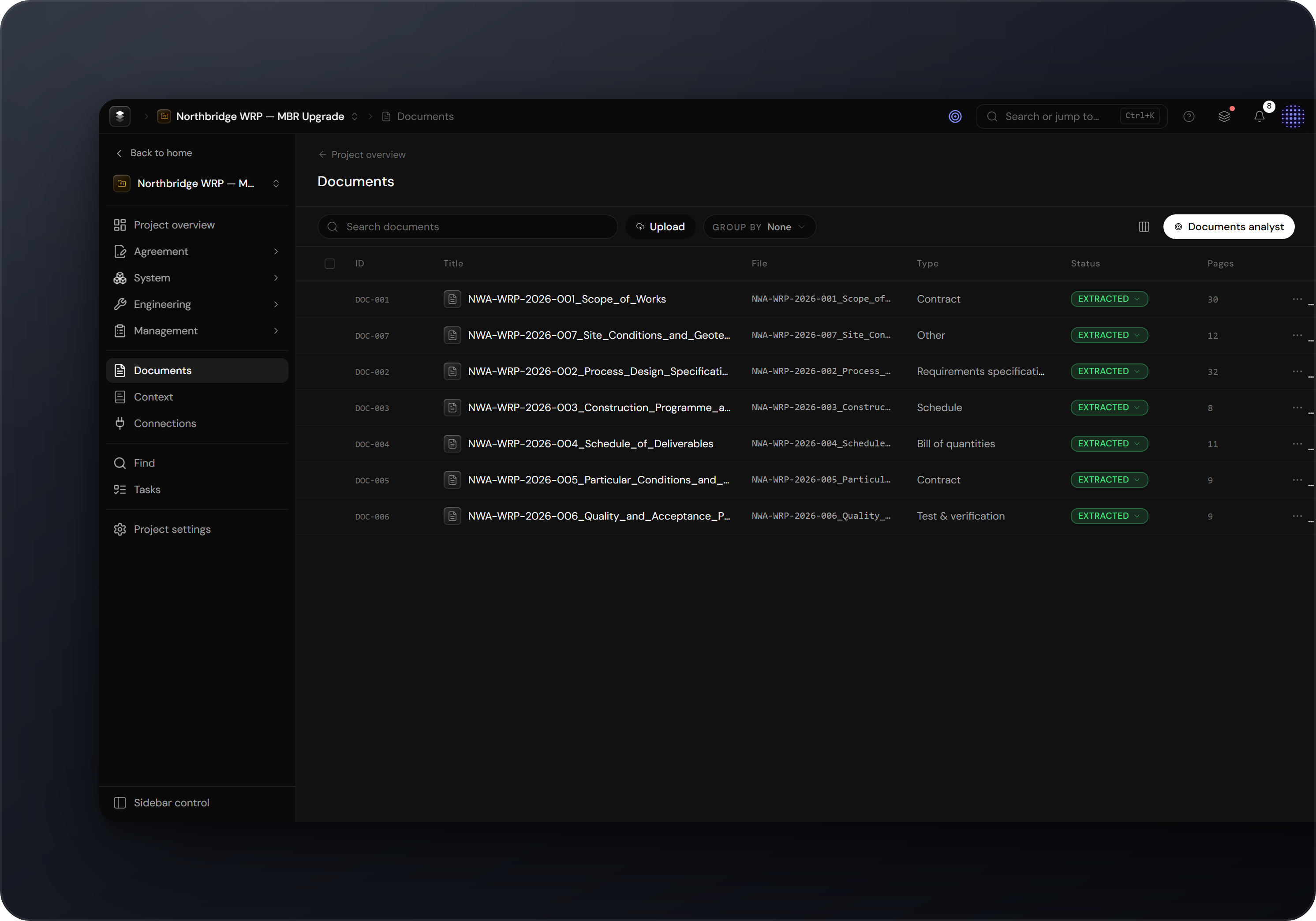
Task: Click the document icon for DOC-001 row
Action: pyautogui.click(x=452, y=299)
